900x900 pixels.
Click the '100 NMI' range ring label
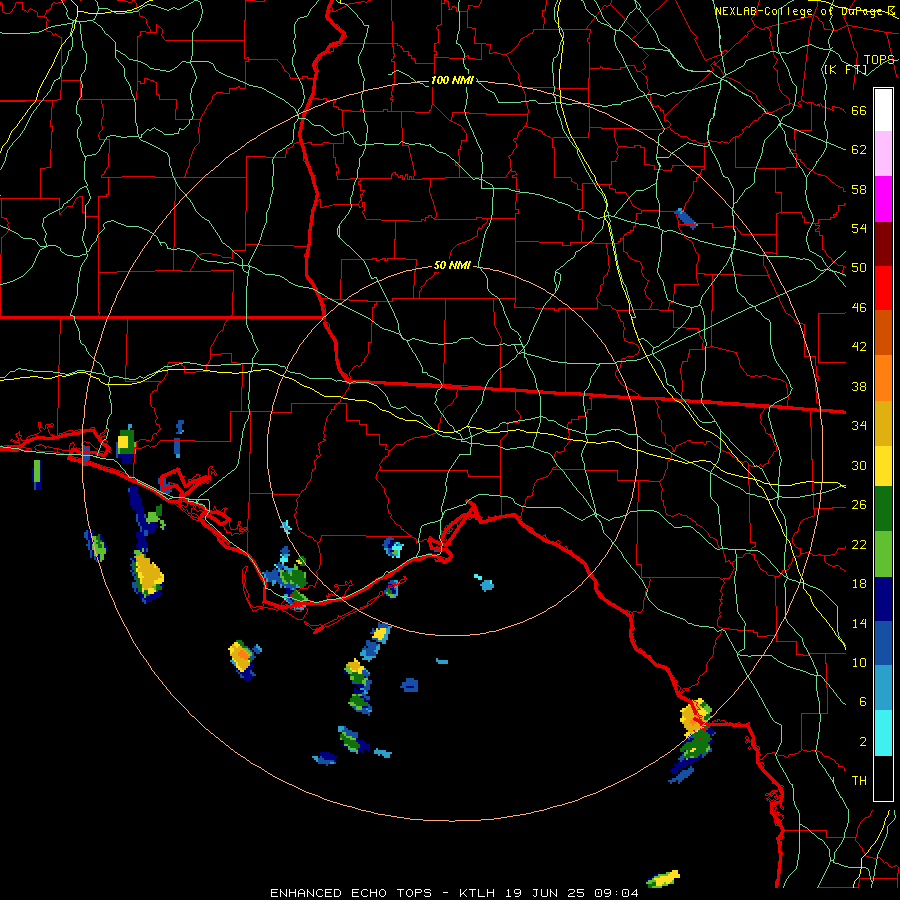(x=452, y=80)
